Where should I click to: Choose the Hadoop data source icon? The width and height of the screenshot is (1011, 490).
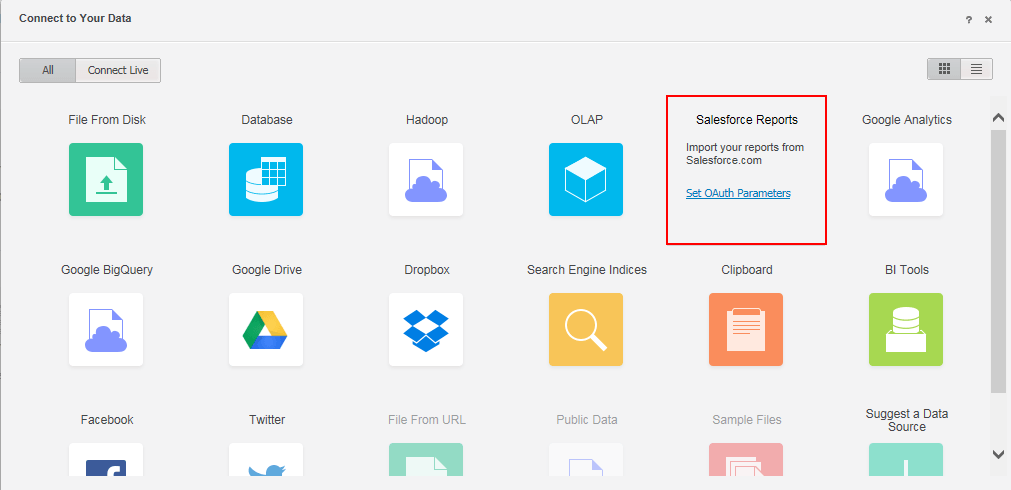[426, 179]
